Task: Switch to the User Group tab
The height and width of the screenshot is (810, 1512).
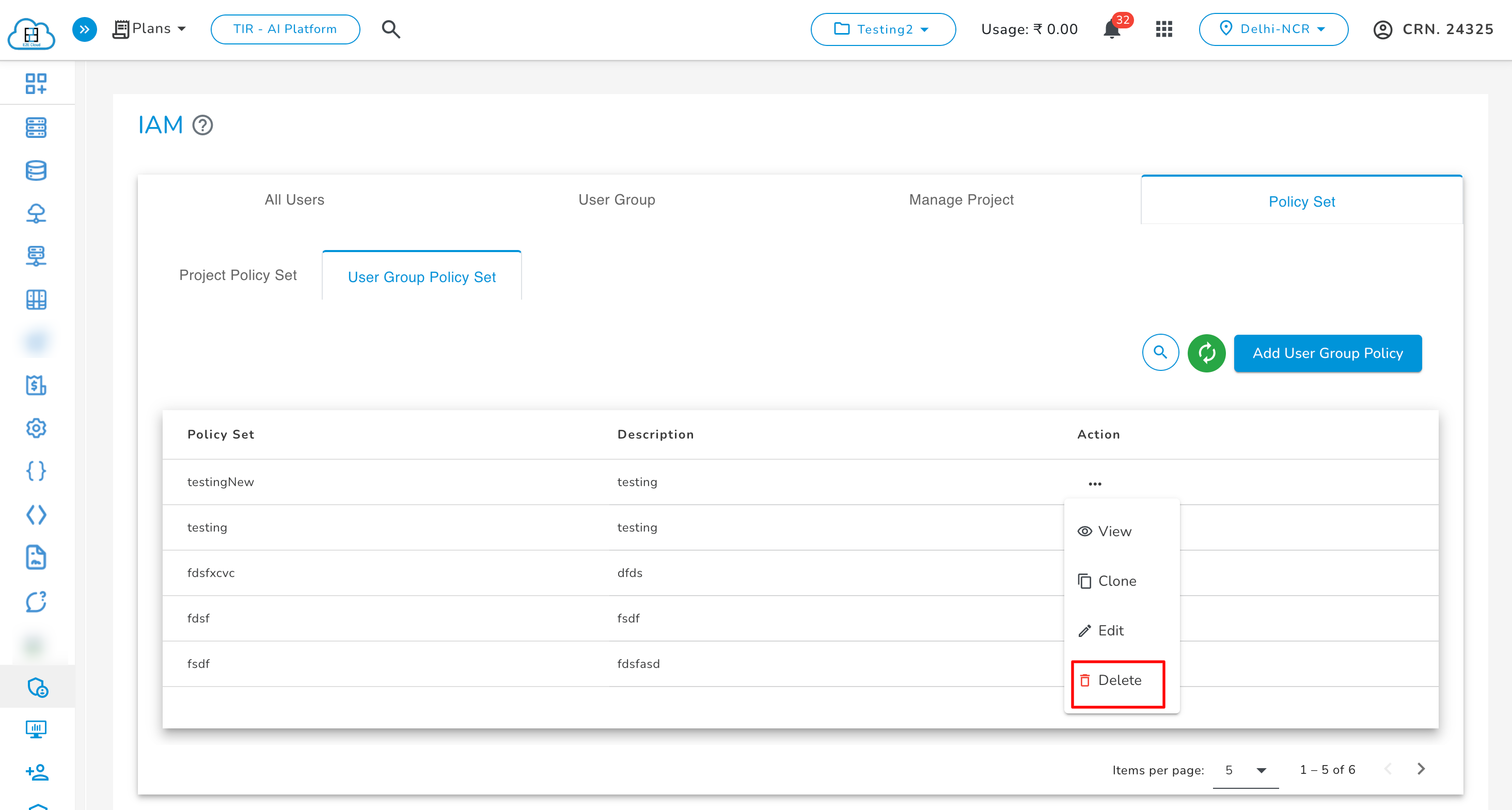Action: coord(616,200)
